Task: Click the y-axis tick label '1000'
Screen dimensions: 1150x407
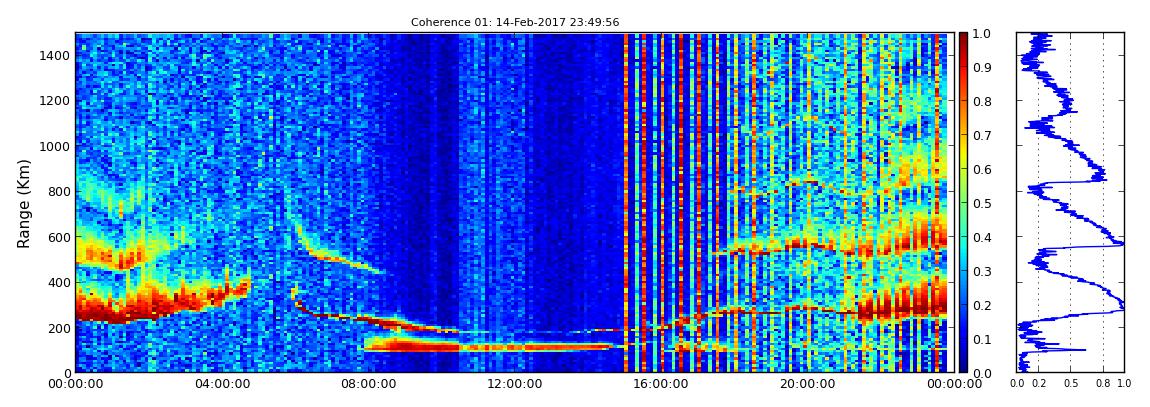Action: [x=54, y=146]
